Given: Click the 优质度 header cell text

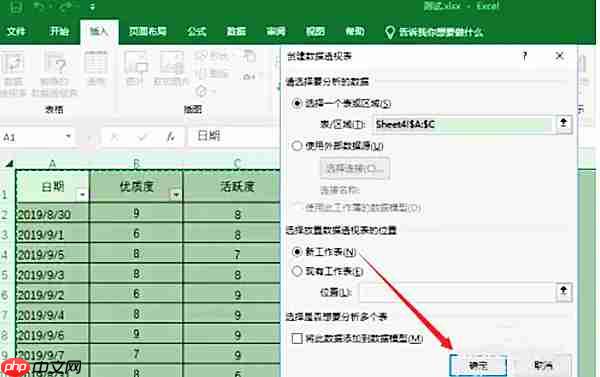Looking at the screenshot, I should point(137,186).
